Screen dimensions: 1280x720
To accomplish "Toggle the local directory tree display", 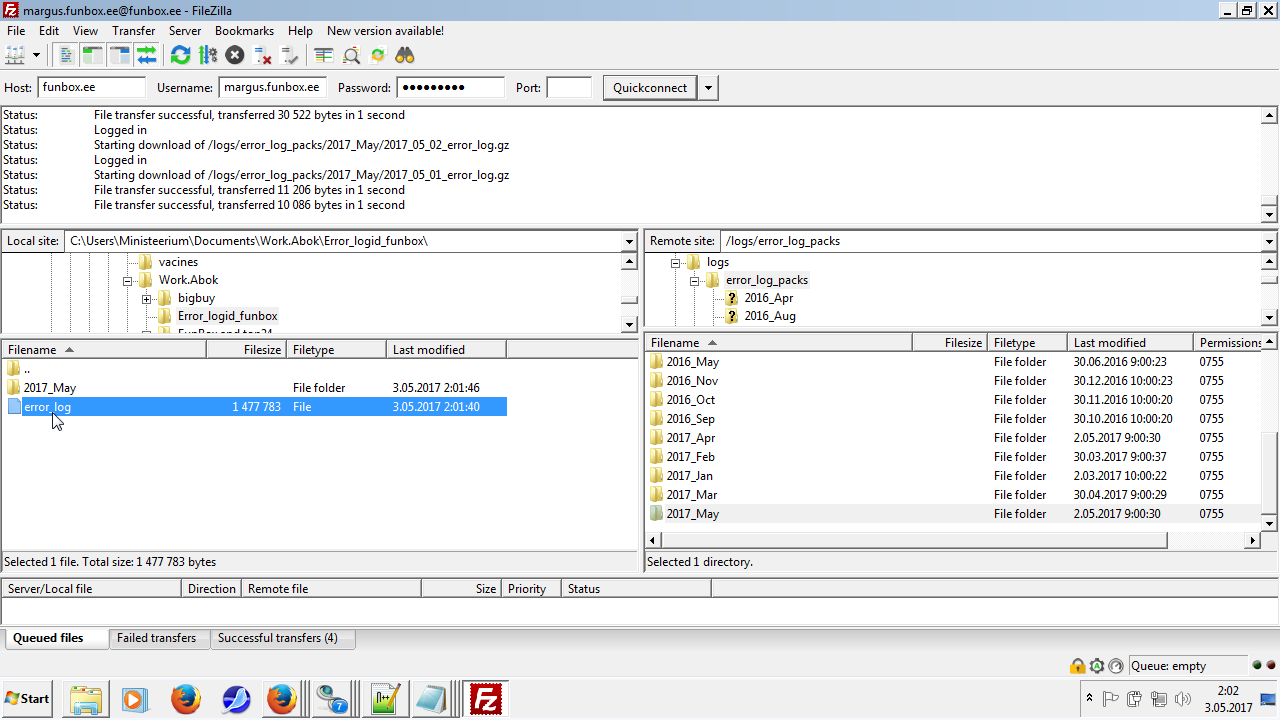I will [x=93, y=55].
